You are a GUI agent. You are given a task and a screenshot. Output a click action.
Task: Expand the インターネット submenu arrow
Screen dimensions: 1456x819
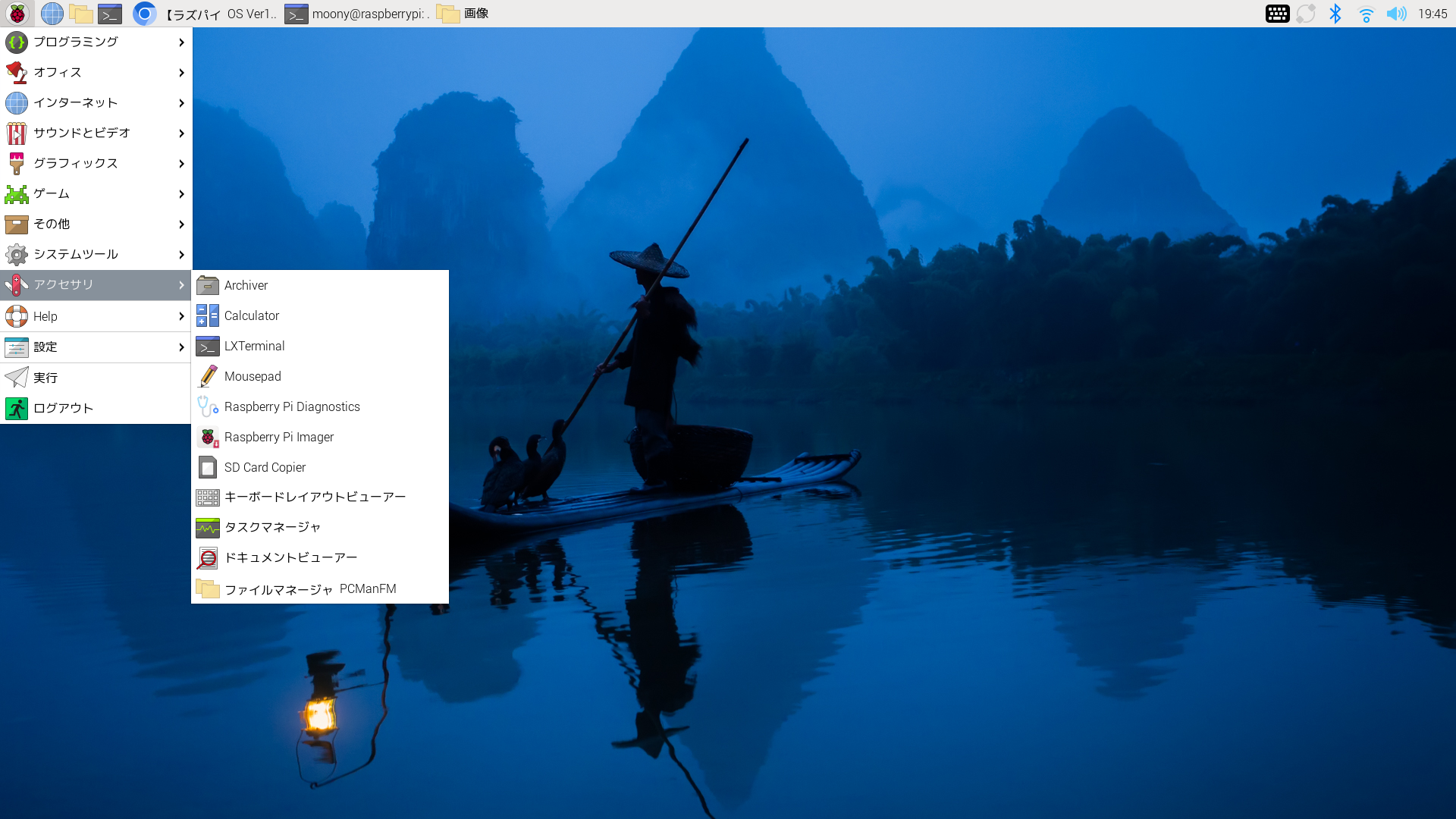[x=181, y=102]
